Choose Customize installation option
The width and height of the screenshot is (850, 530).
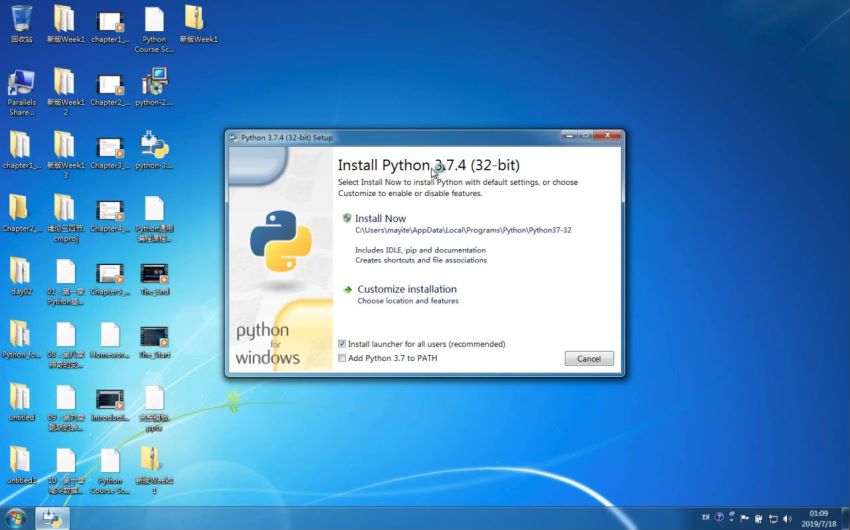coord(407,289)
